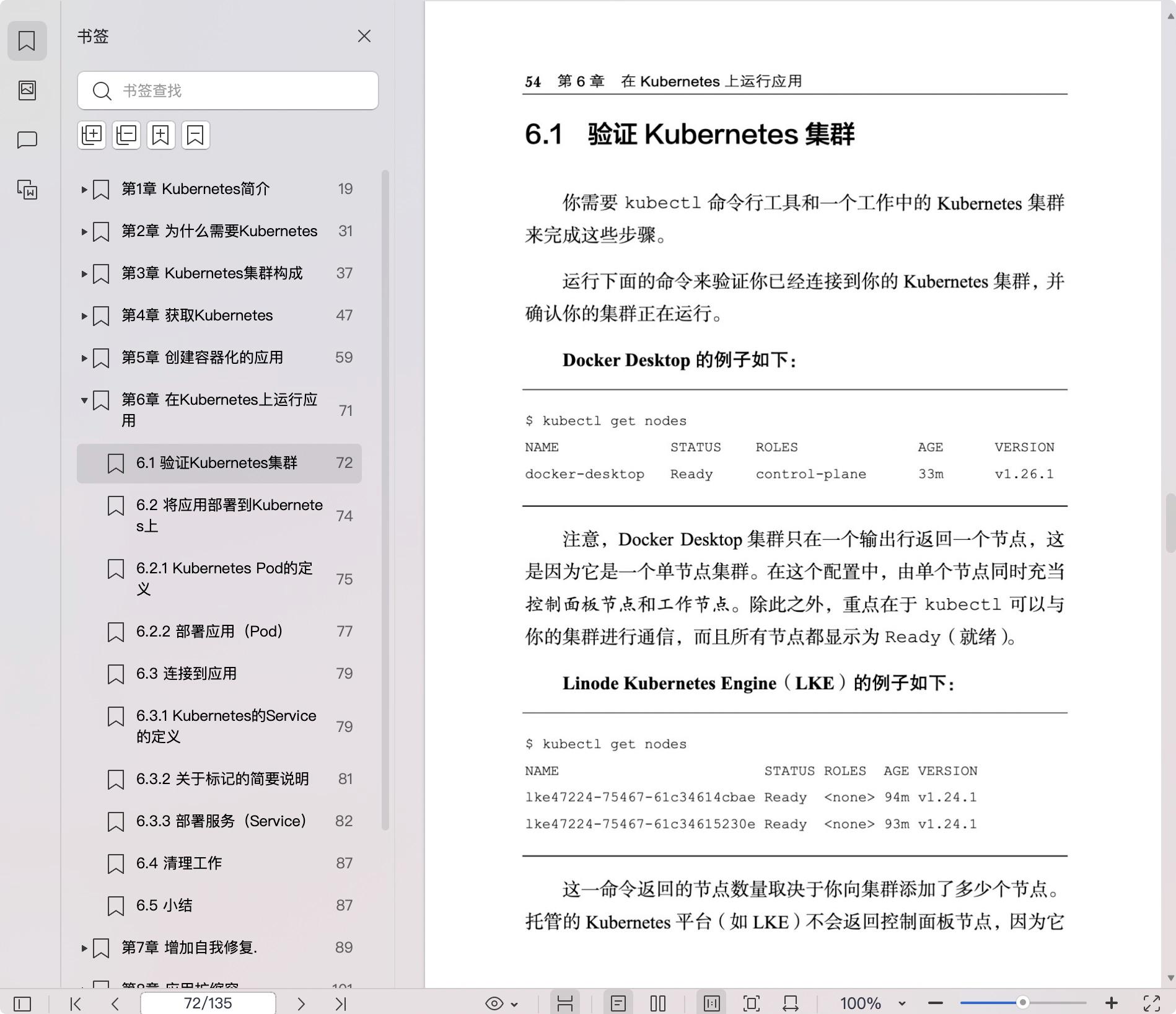Click the eye protection mode icon

494,1003
